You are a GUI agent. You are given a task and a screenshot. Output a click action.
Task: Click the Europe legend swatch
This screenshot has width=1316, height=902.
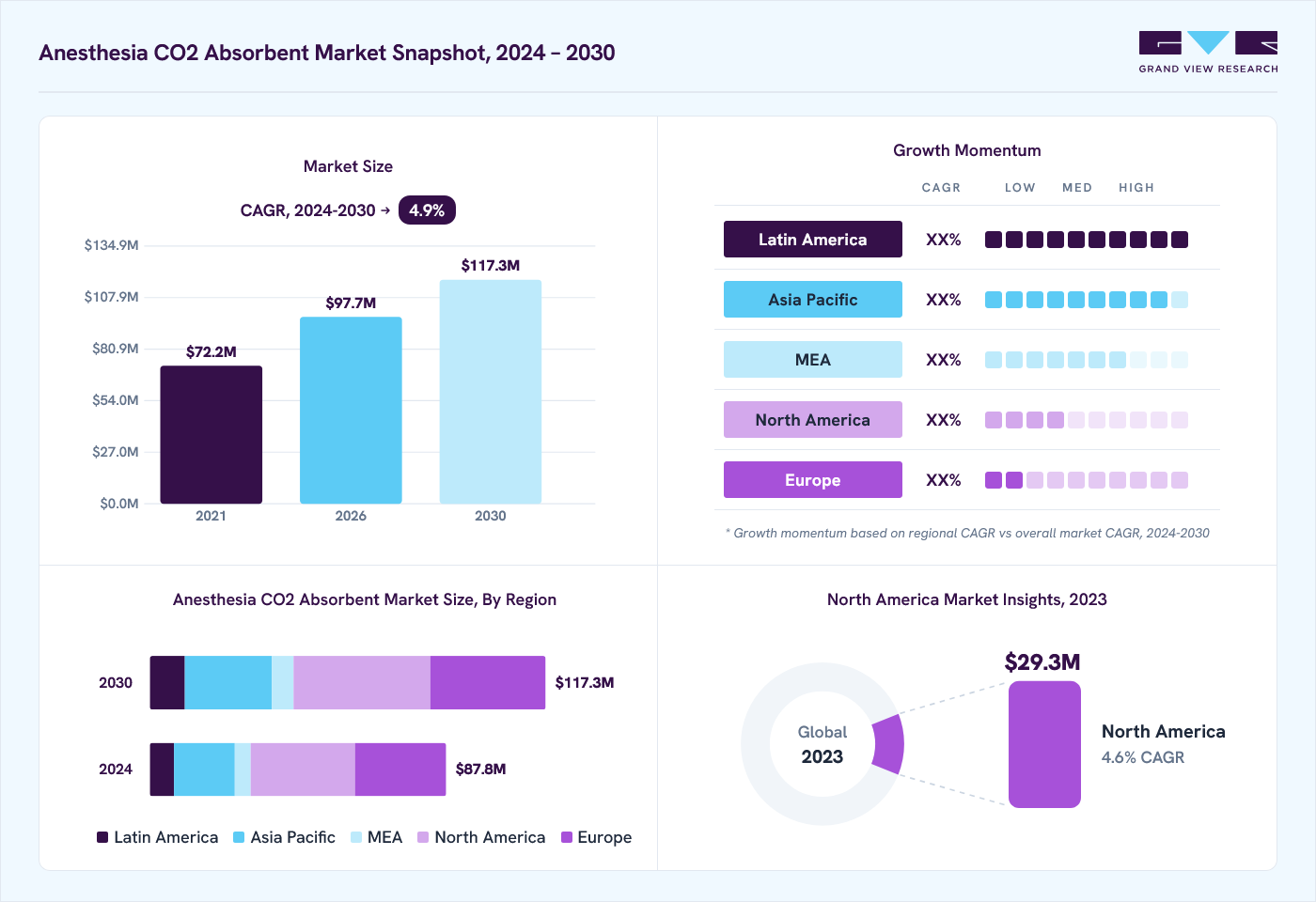[x=567, y=837]
